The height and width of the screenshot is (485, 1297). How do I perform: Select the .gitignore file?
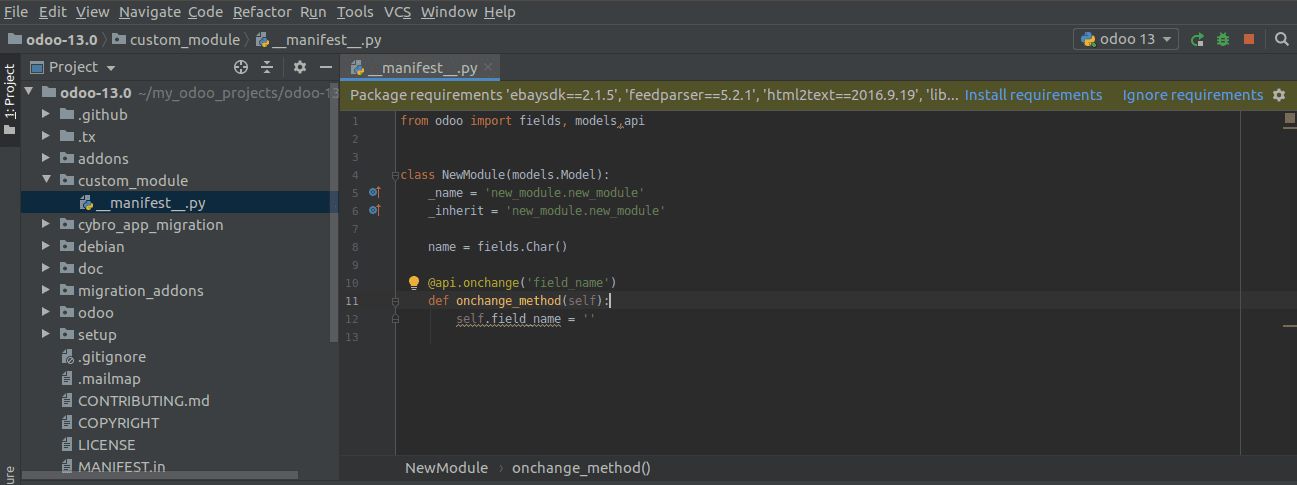(x=103, y=357)
